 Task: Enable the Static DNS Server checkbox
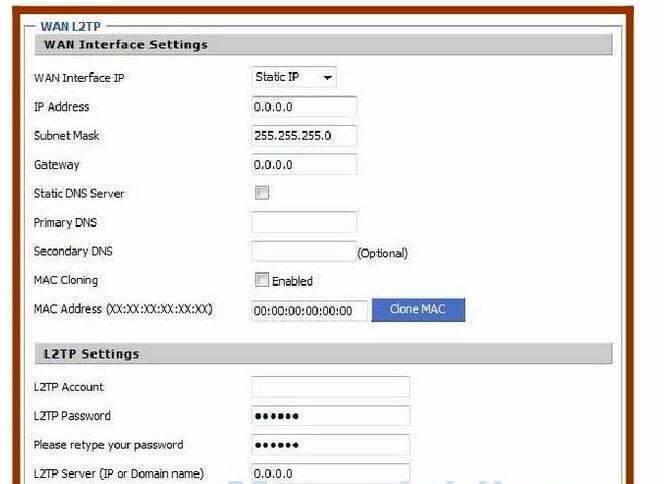click(x=262, y=193)
